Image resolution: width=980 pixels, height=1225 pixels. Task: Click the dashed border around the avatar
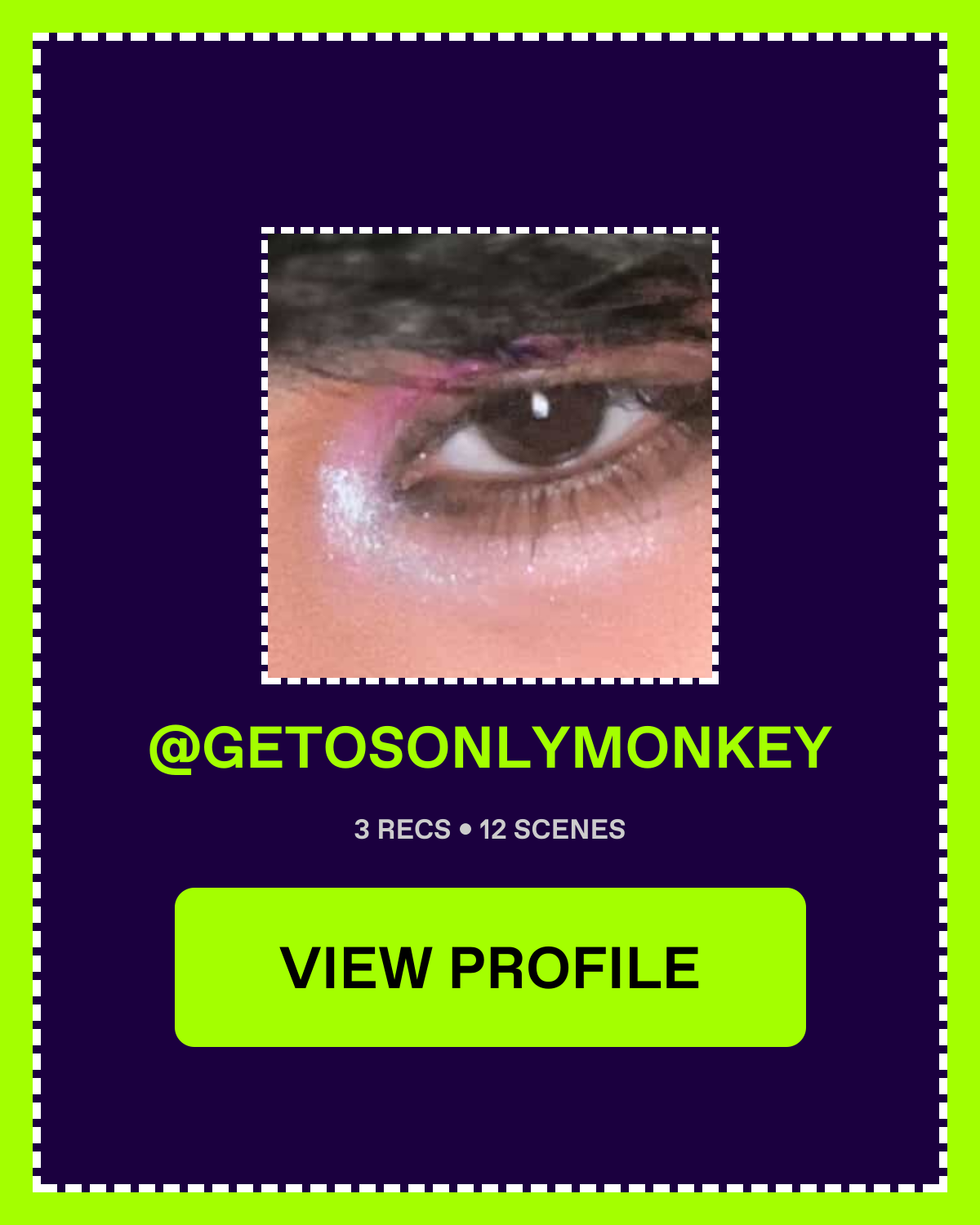click(x=265, y=456)
